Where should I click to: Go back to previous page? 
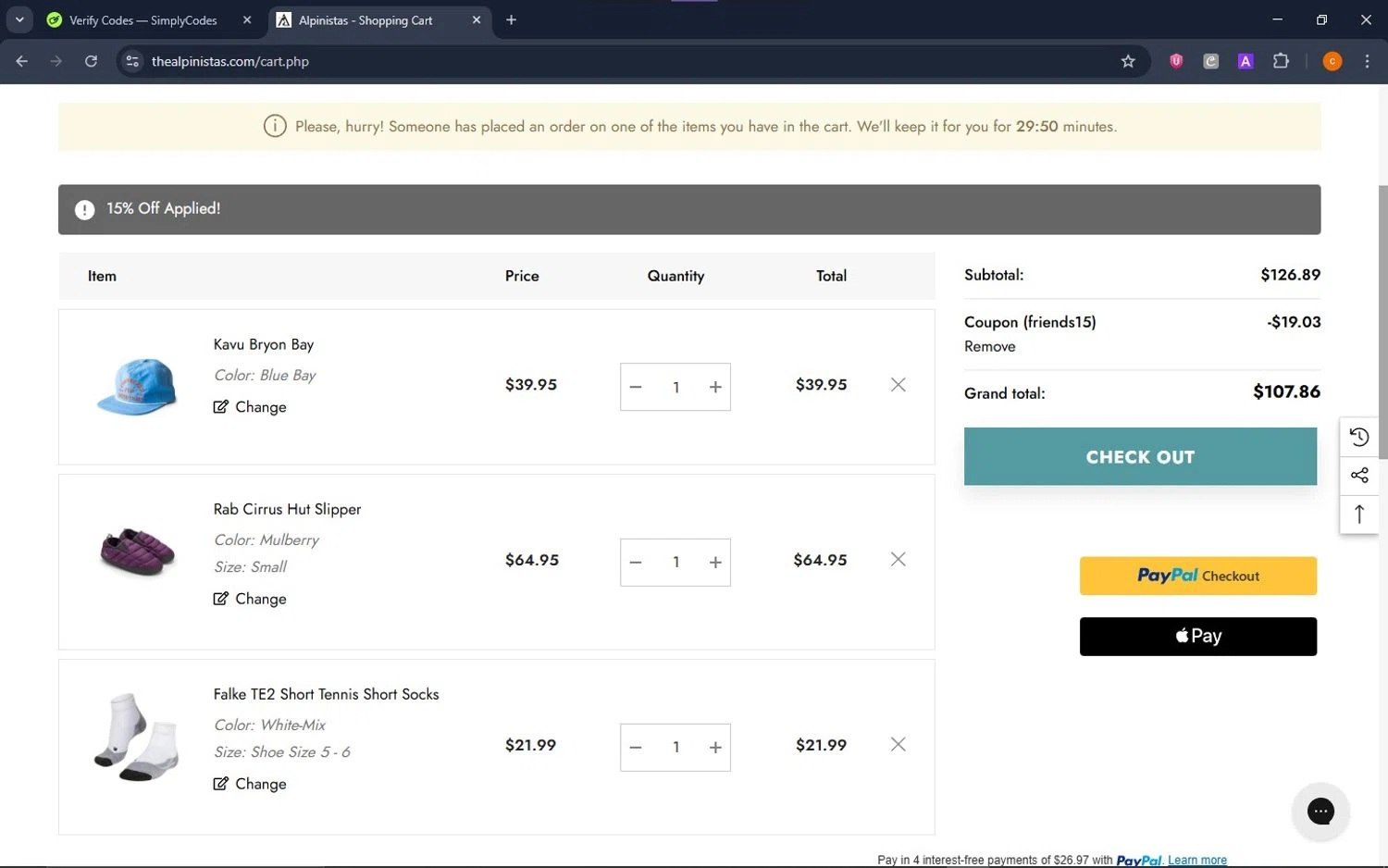[22, 61]
